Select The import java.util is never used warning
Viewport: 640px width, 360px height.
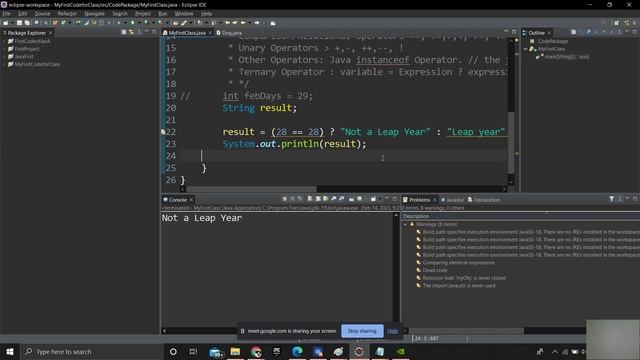pos(459,286)
